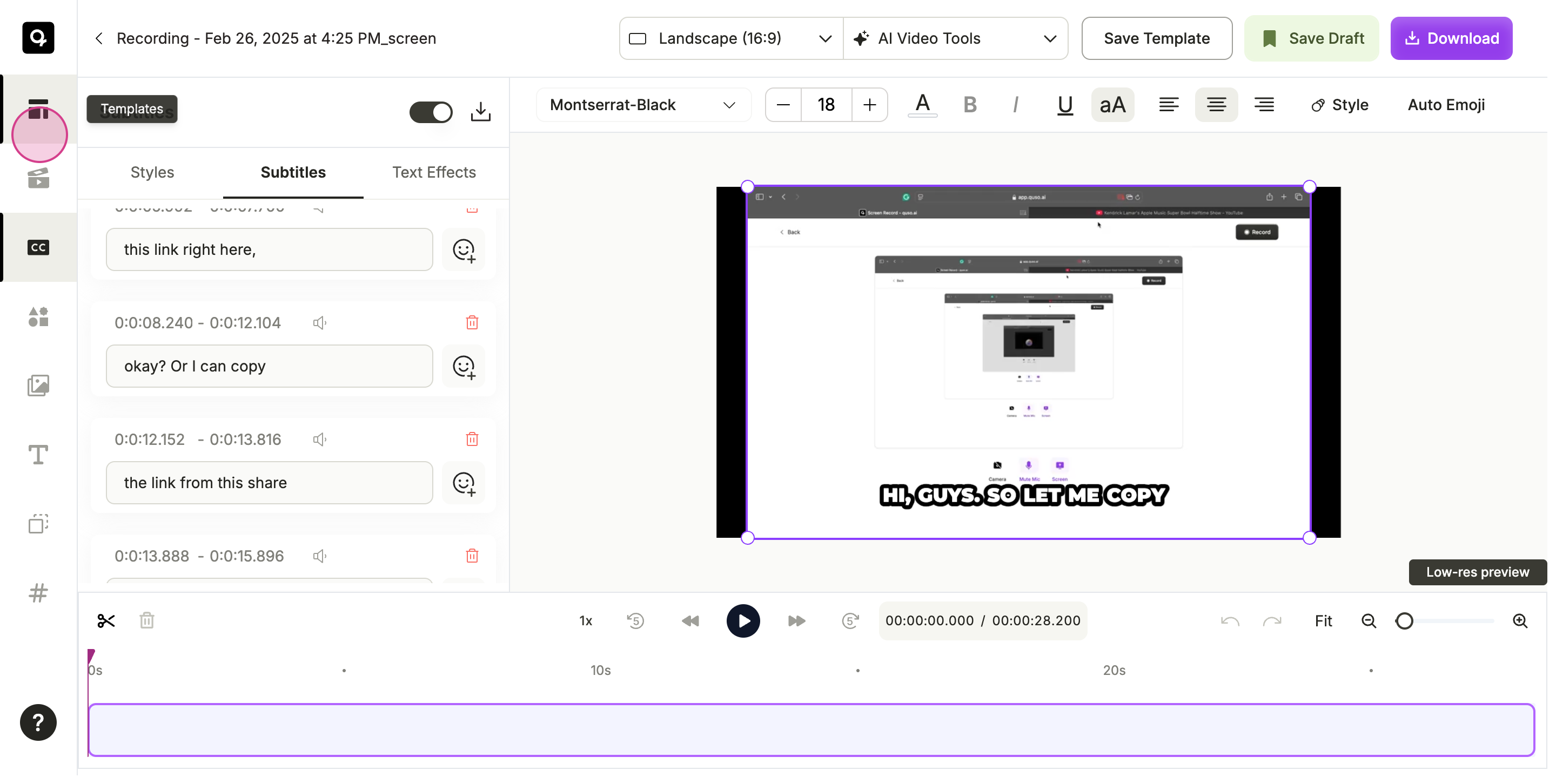Toggle the aA uppercase option
The image size is (1556, 784).
coord(1112,105)
